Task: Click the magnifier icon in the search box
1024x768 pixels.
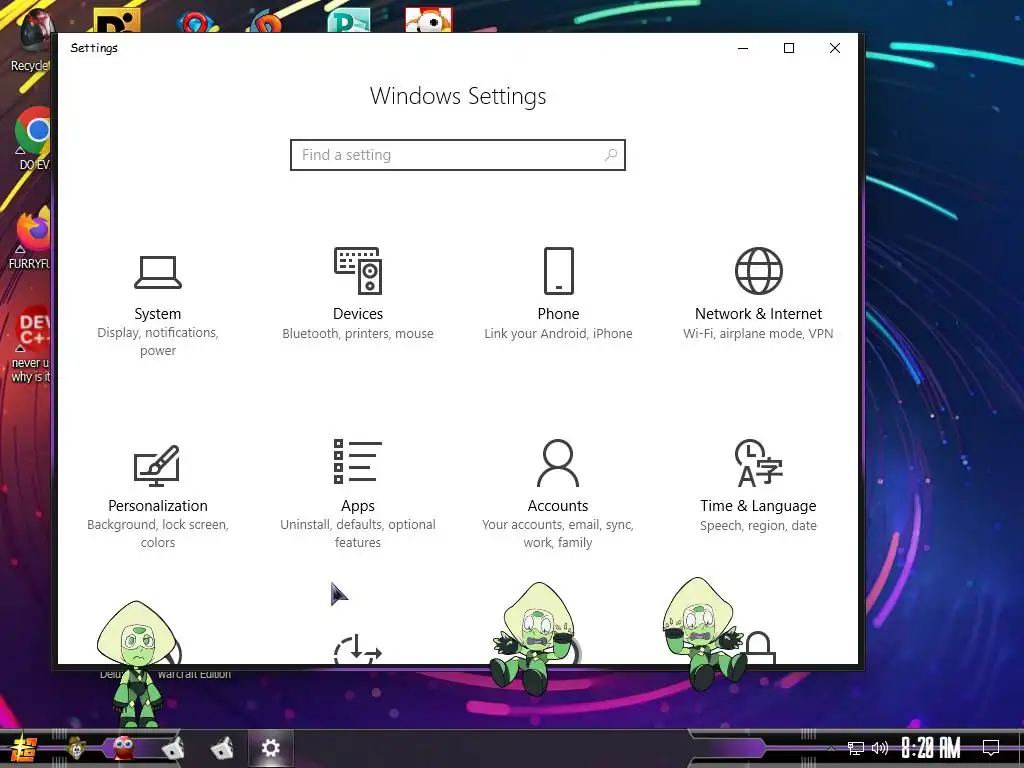Action: (611, 155)
